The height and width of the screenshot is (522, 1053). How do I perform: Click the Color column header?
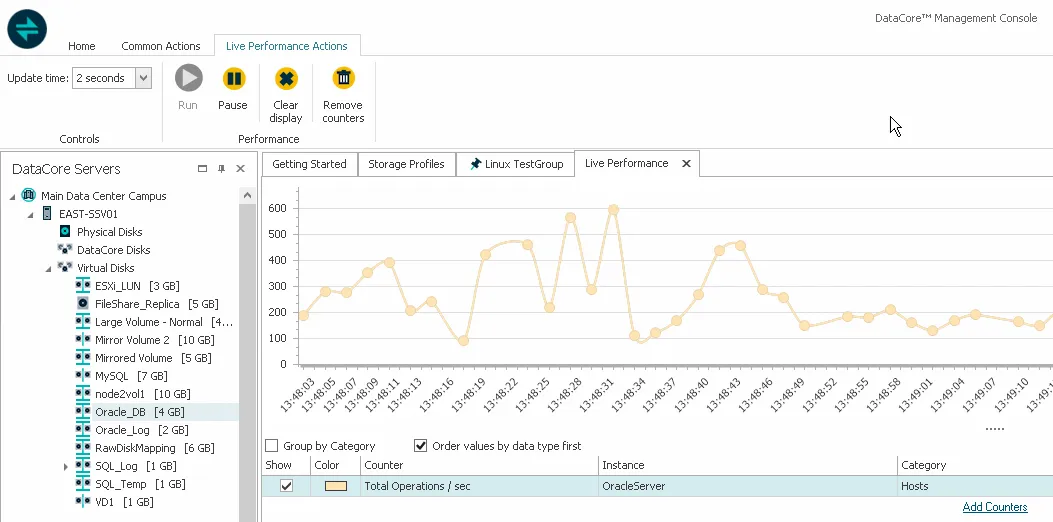coord(336,465)
